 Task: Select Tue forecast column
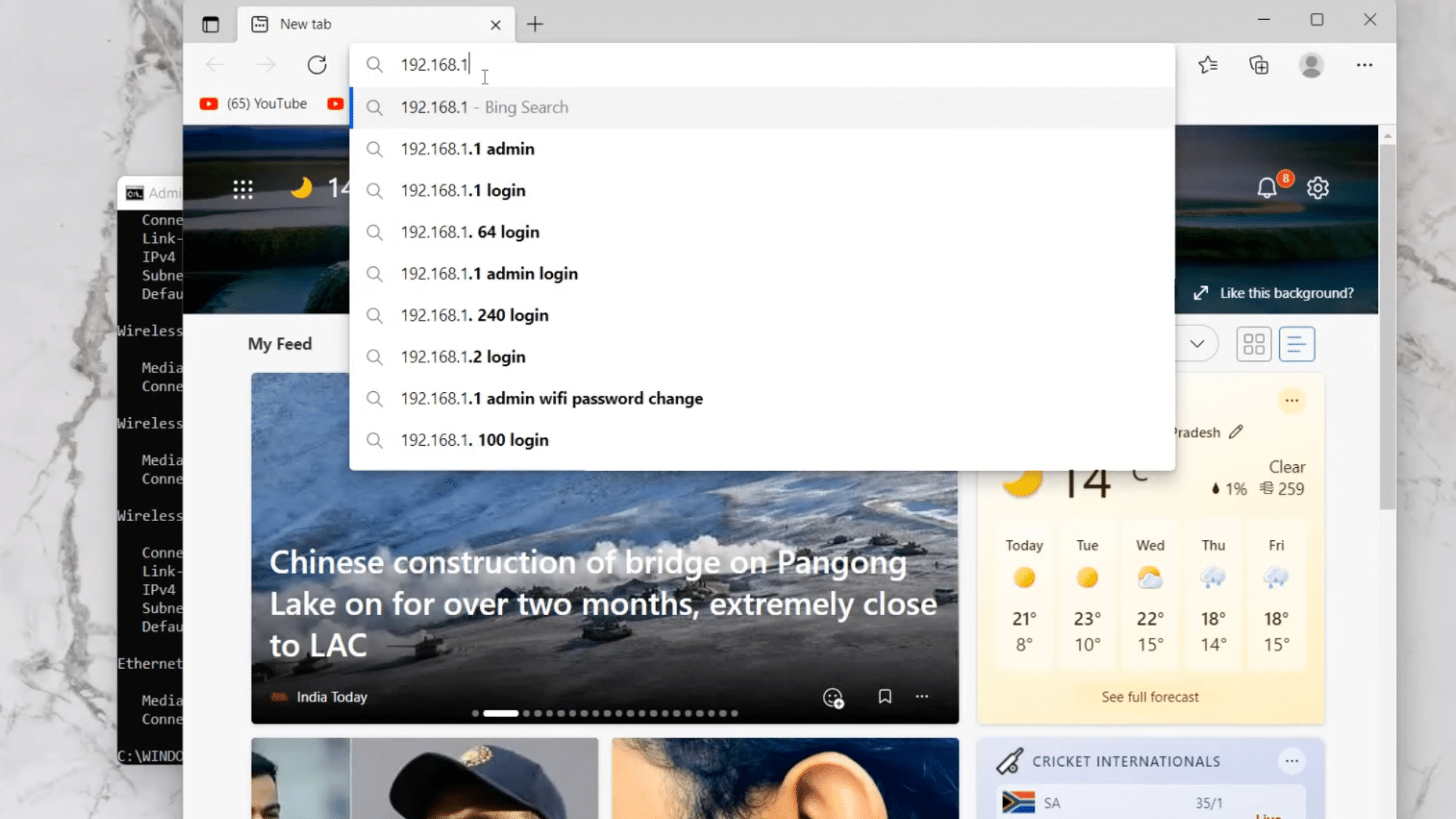coord(1087,595)
